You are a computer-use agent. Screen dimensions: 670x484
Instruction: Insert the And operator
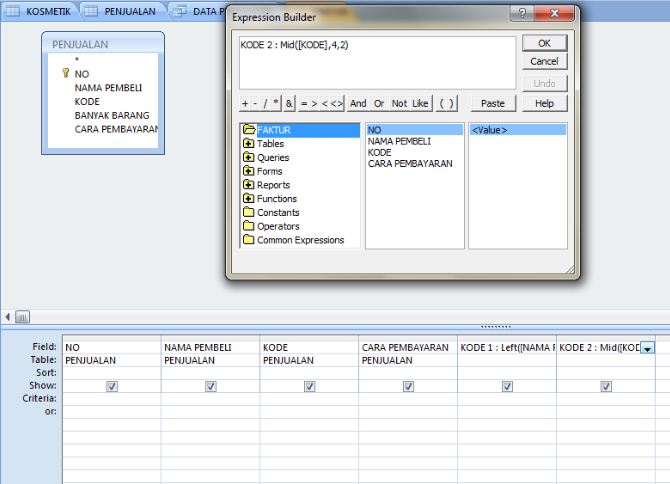pyautogui.click(x=358, y=103)
